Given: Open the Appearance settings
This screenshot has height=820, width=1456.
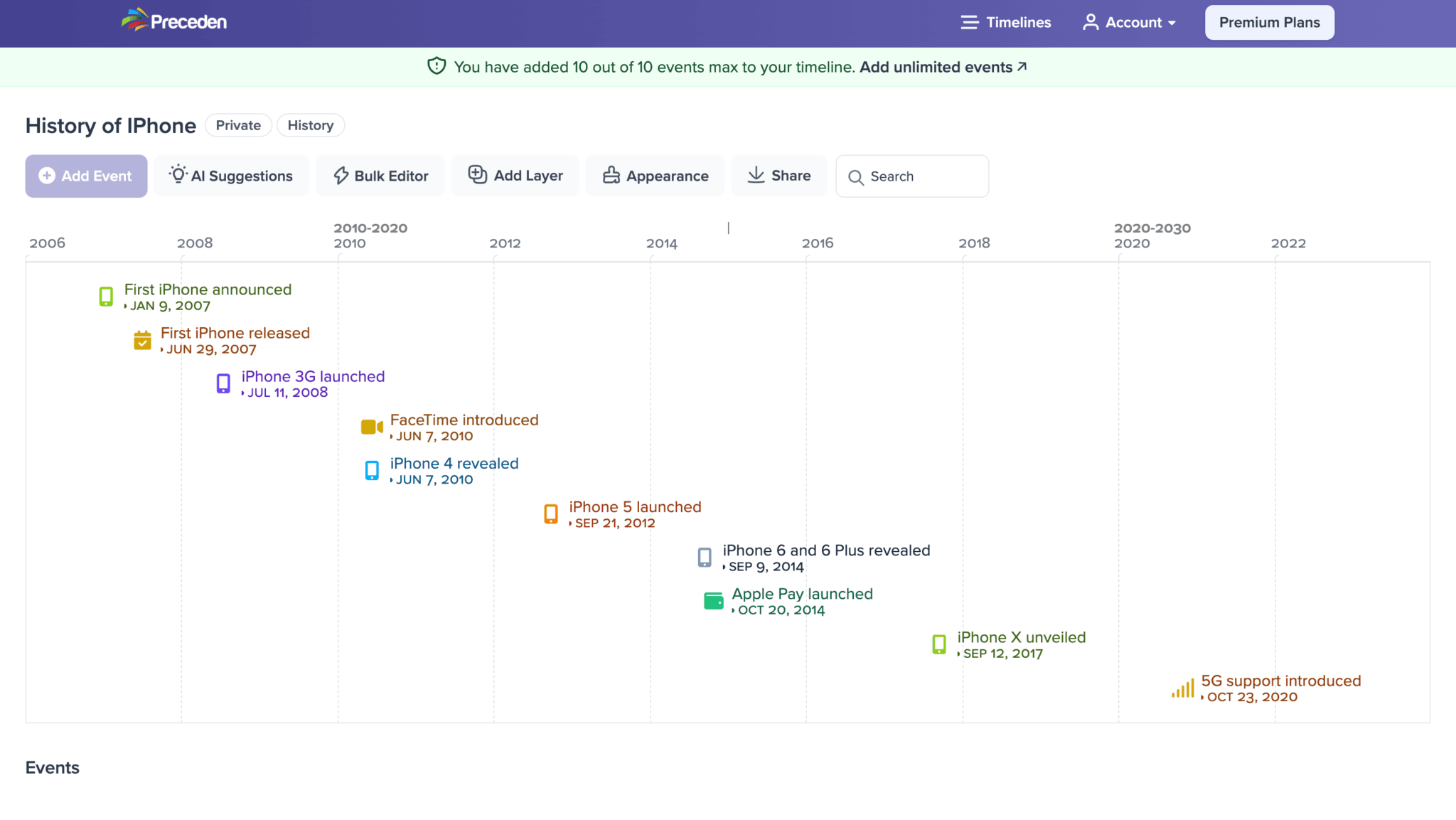Looking at the screenshot, I should coord(655,176).
